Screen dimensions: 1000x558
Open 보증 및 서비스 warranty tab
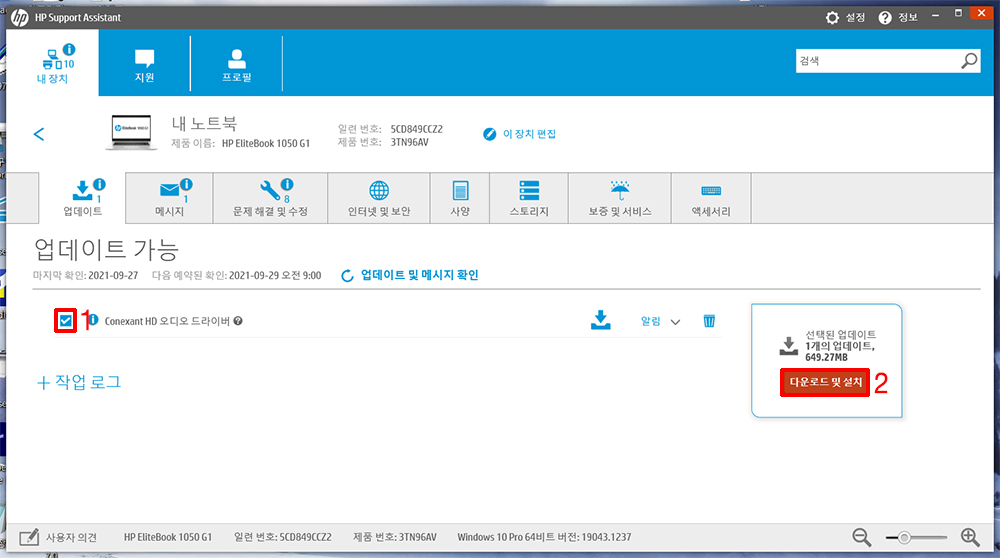pyautogui.click(x=620, y=198)
